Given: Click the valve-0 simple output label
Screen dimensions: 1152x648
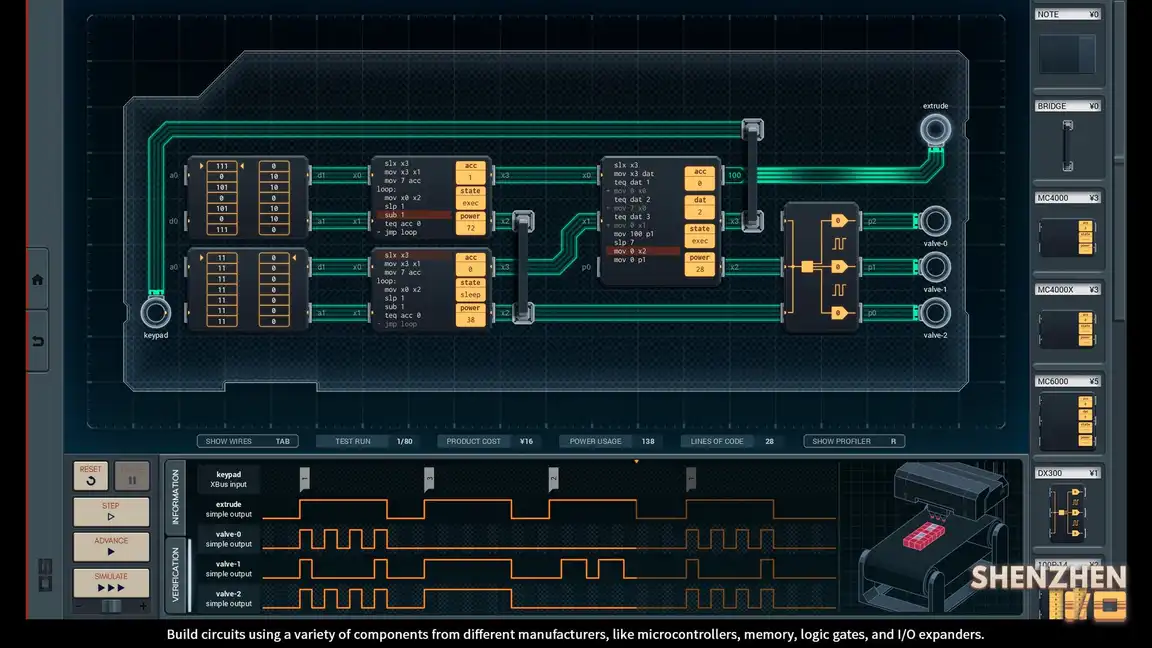Looking at the screenshot, I should 228,539.
